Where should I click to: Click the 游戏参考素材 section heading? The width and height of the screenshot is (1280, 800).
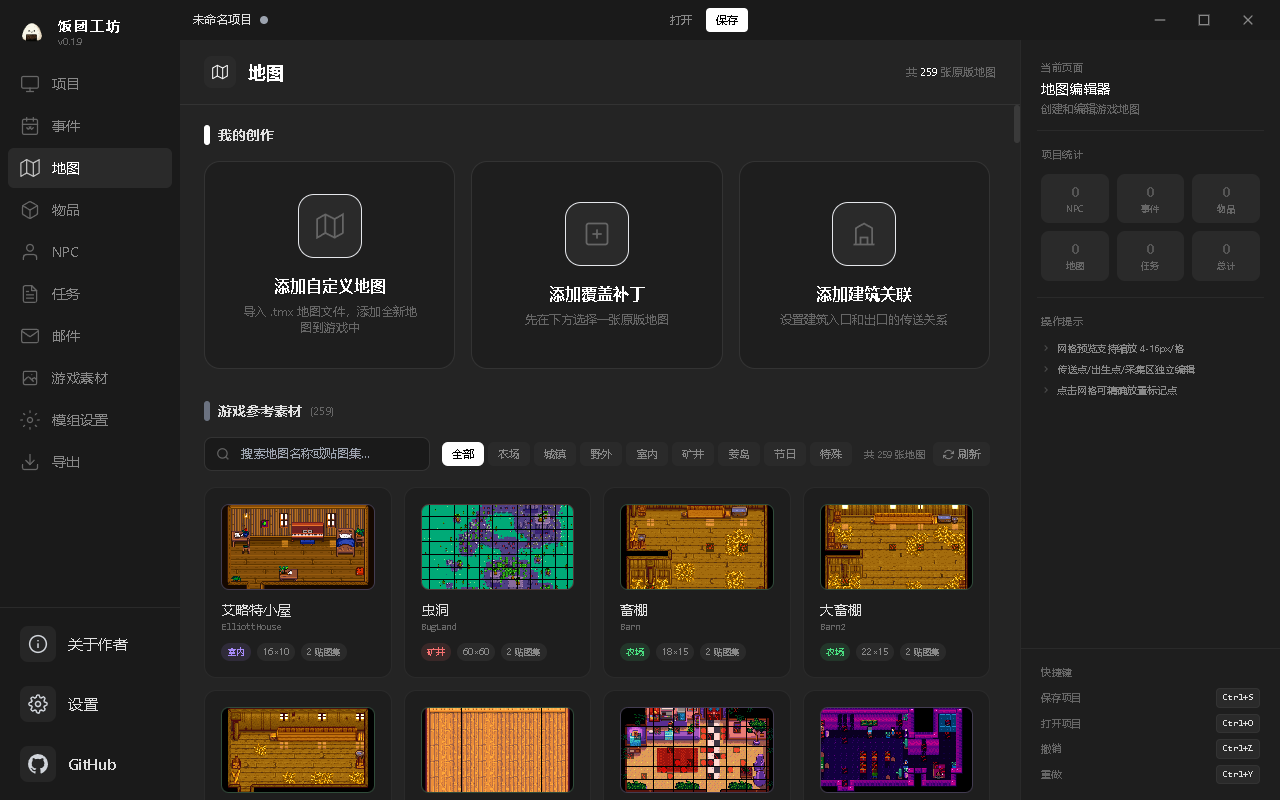(260, 411)
